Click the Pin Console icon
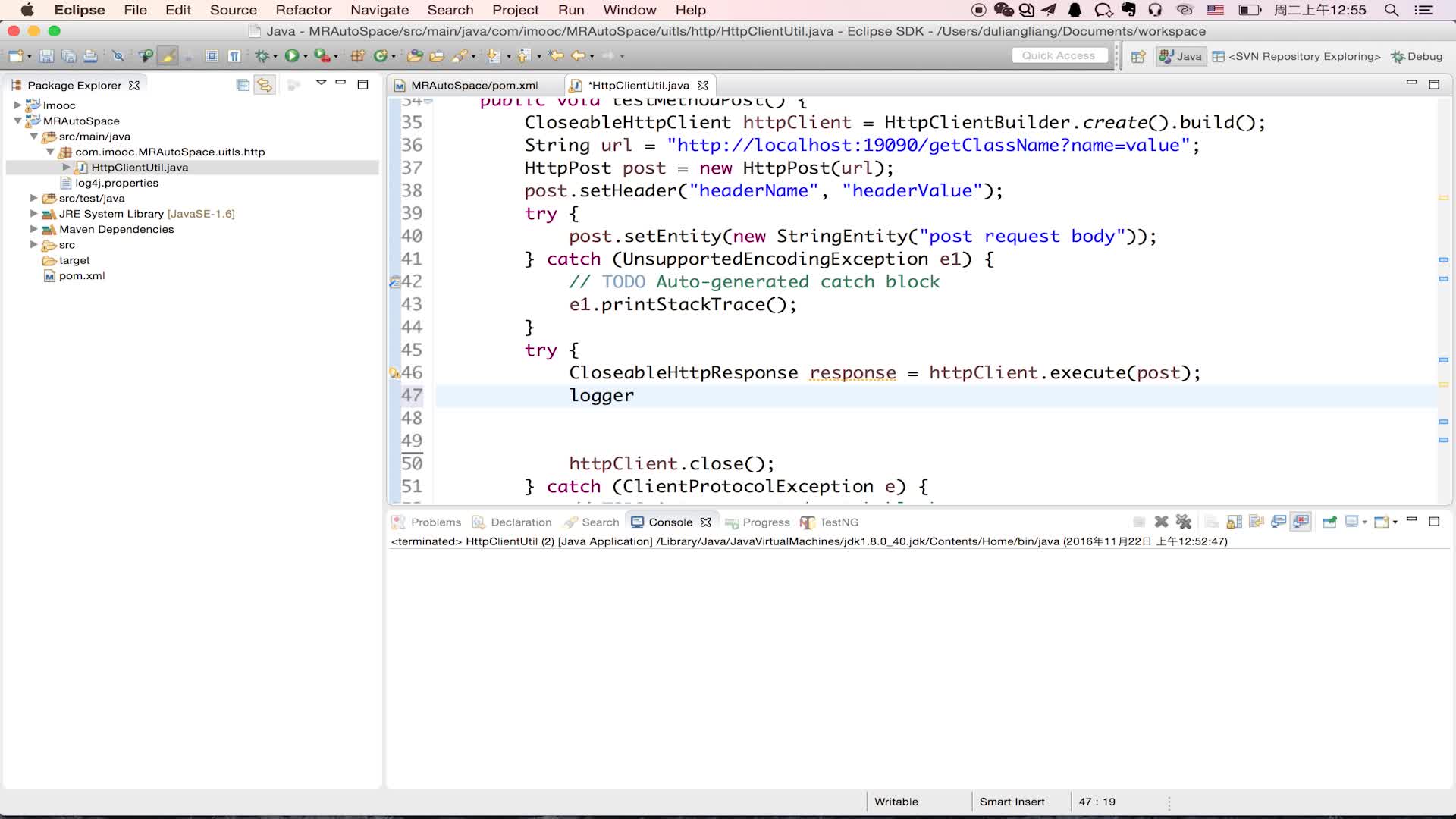The height and width of the screenshot is (819, 1456). [1329, 522]
